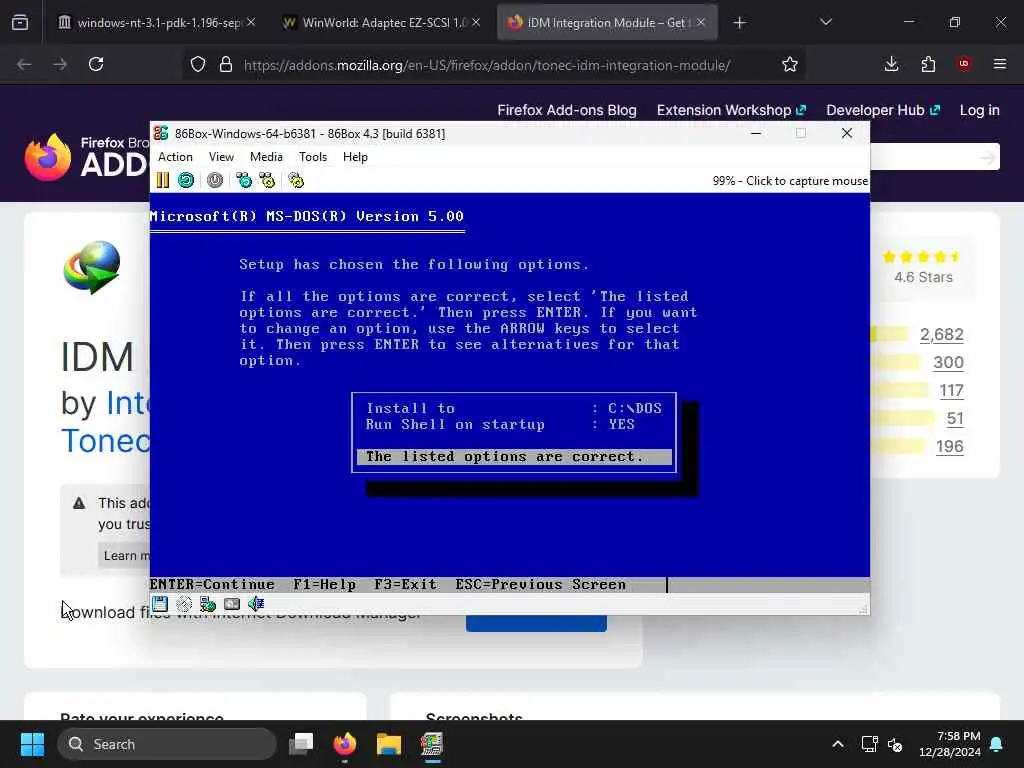Viewport: 1024px width, 768px height.
Task: Open the Firefox downloads panel
Action: [891, 64]
